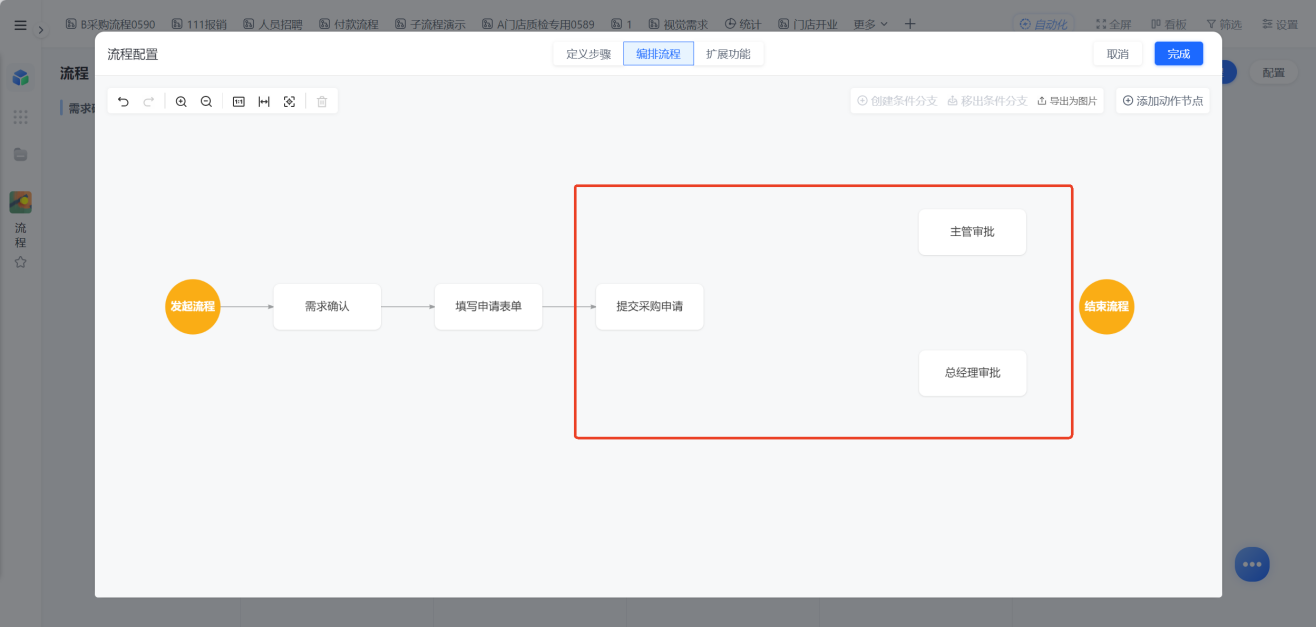Open the 视觉需求 tab
This screenshot has width=1316, height=627.
pos(678,24)
